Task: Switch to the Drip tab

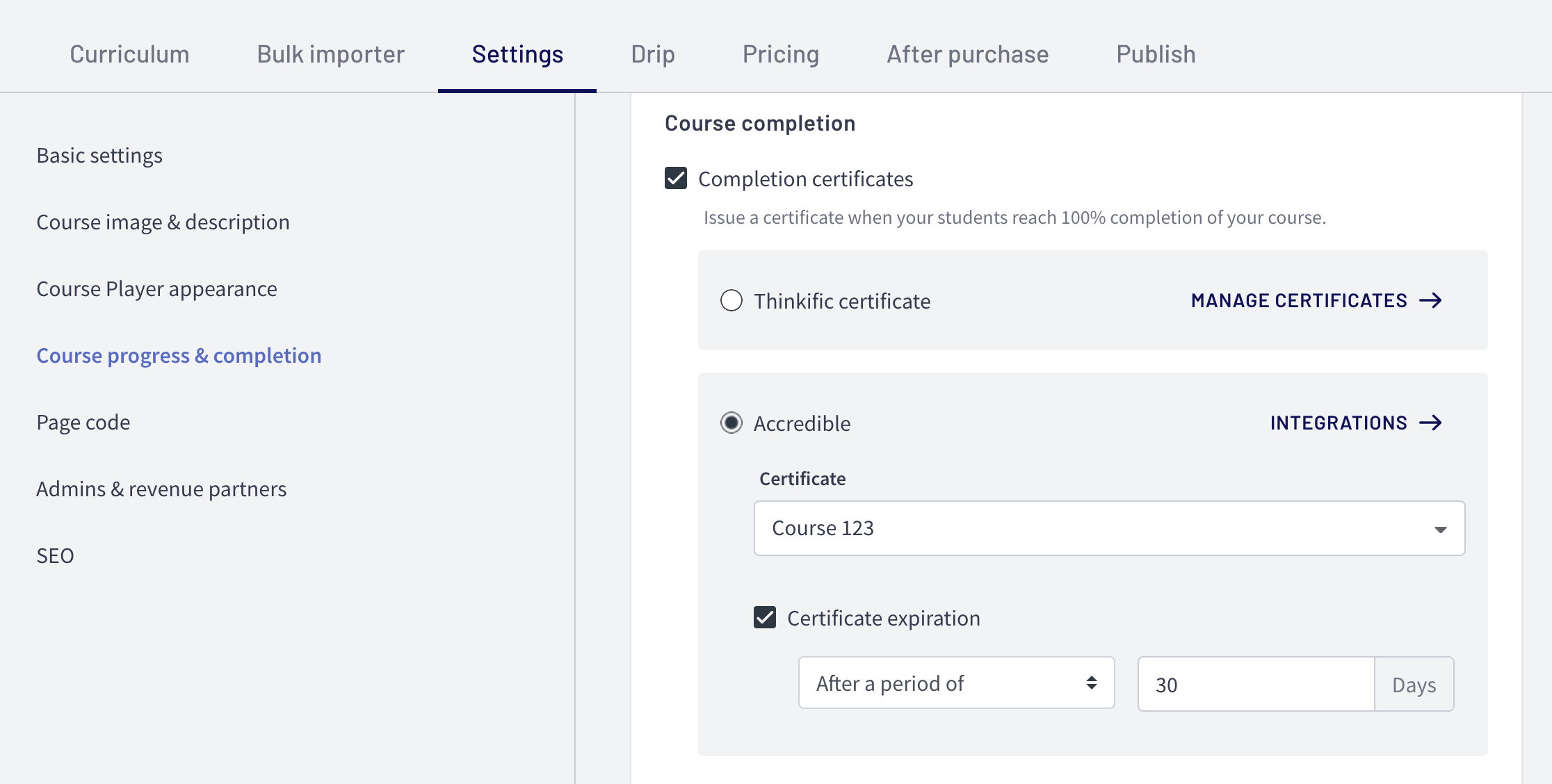Action: click(652, 54)
